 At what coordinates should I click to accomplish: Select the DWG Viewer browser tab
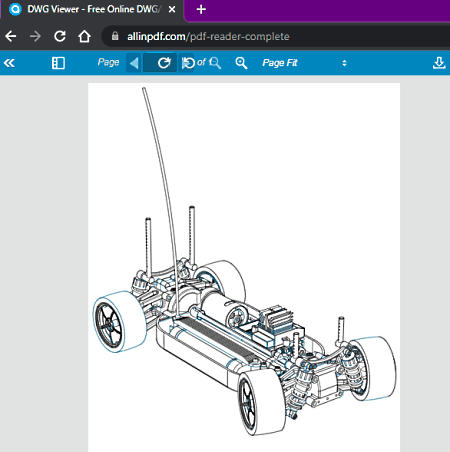pyautogui.click(x=92, y=9)
